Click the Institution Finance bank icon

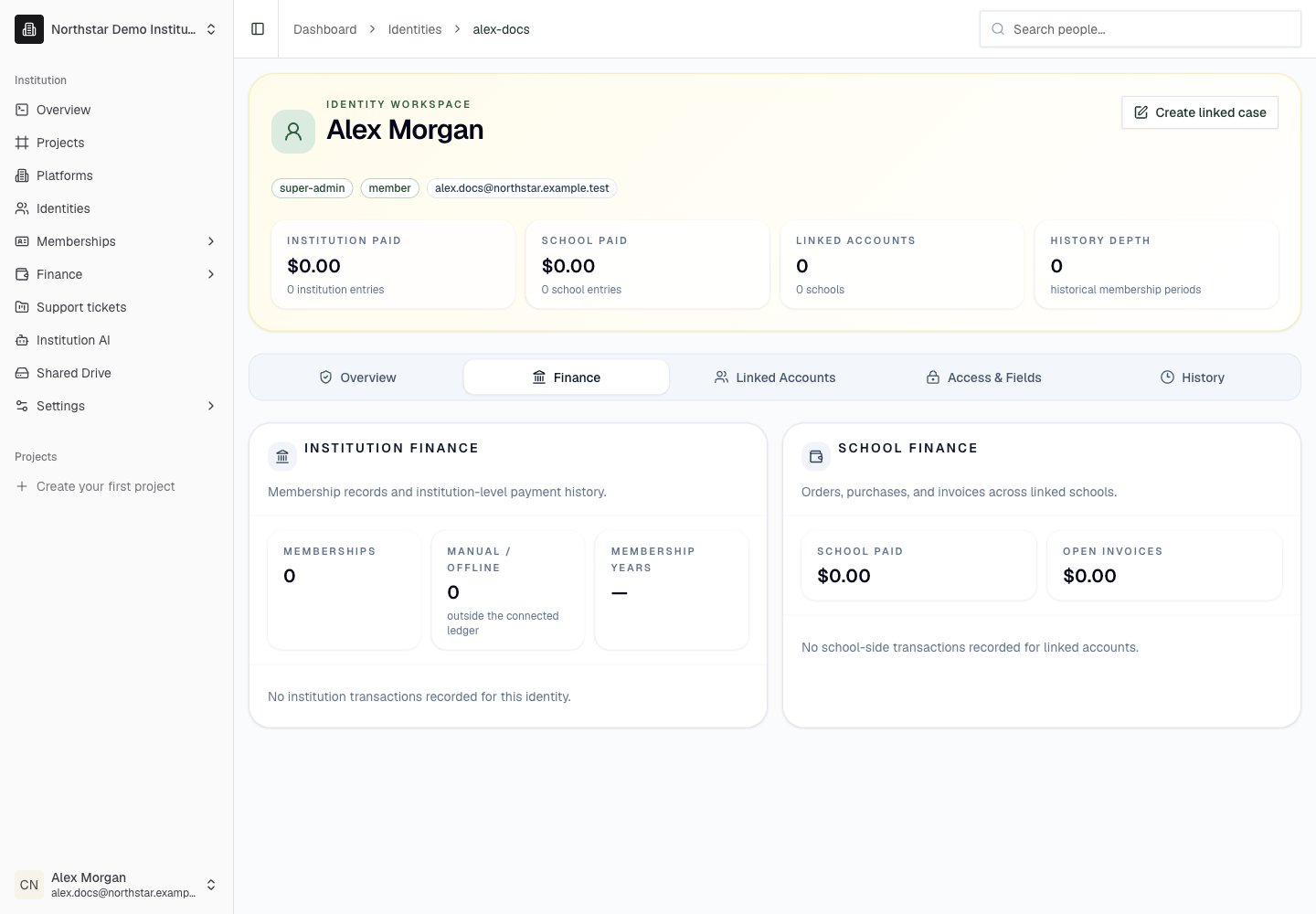pyautogui.click(x=282, y=456)
